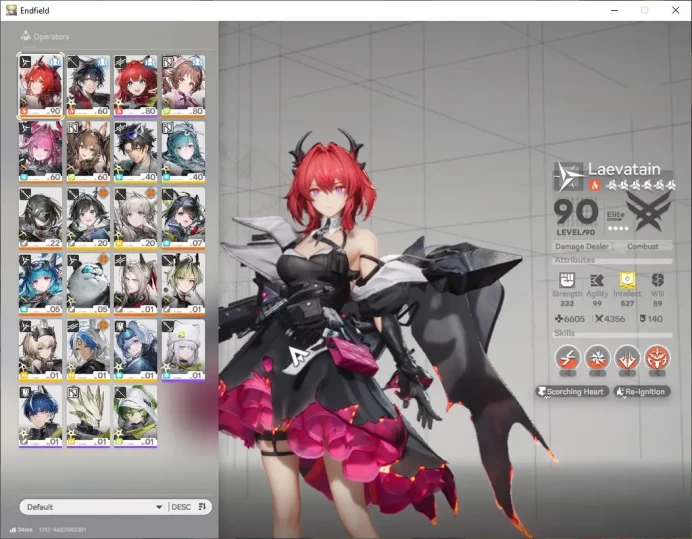Click the Attributes section header

613,260
